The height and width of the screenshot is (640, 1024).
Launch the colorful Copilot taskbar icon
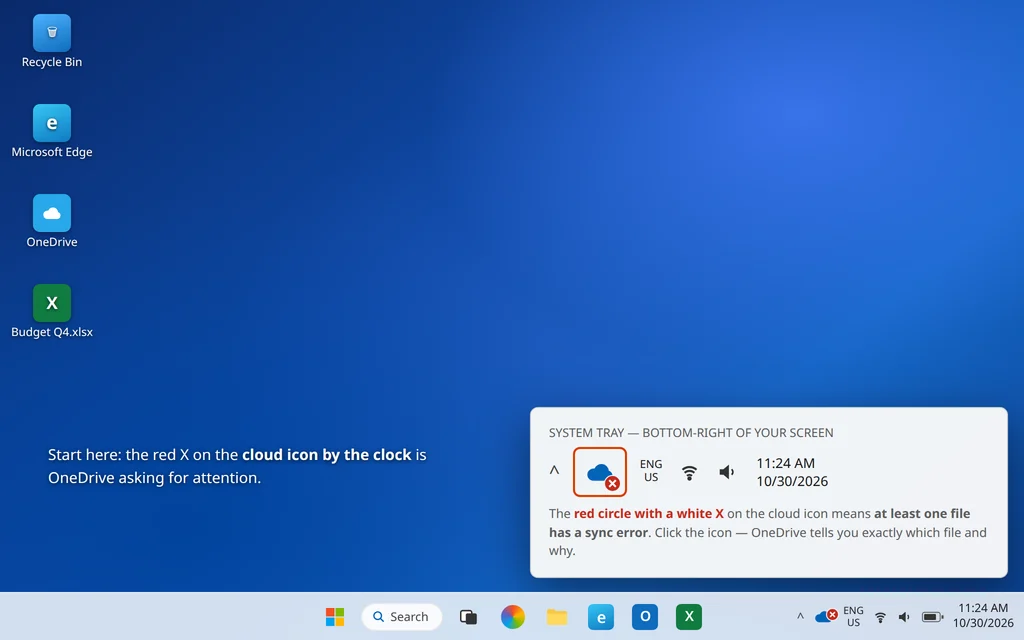click(x=513, y=616)
